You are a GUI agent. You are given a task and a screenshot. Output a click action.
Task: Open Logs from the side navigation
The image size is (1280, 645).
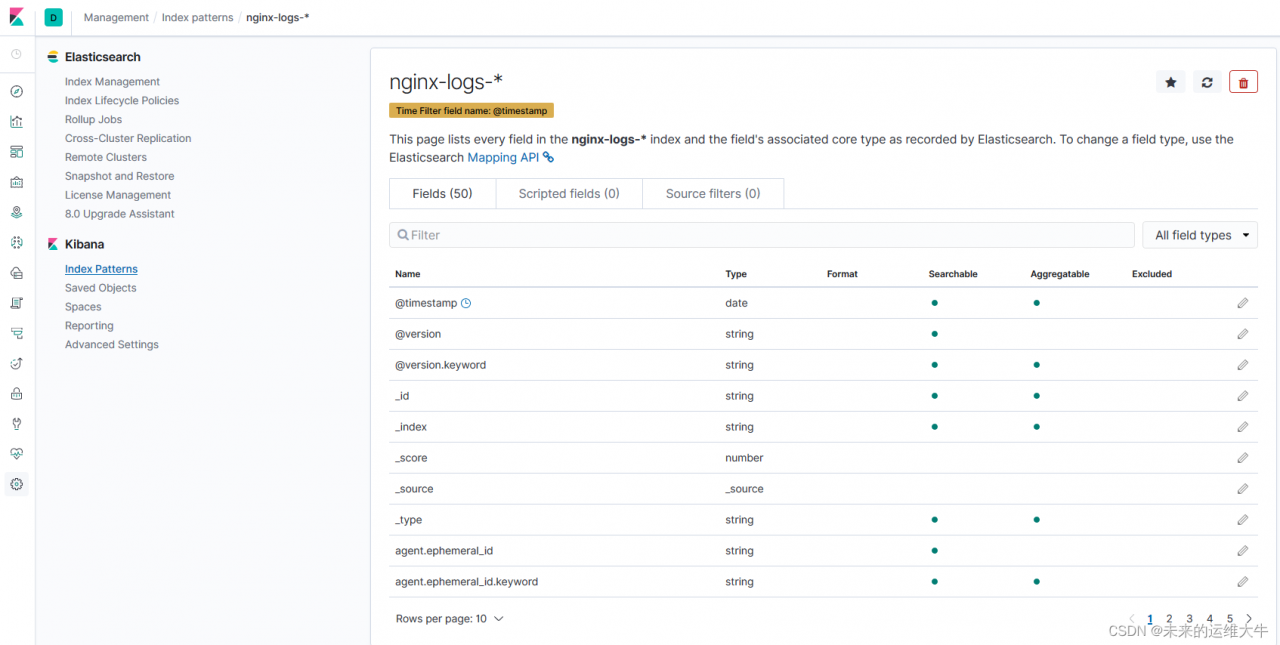(16, 303)
